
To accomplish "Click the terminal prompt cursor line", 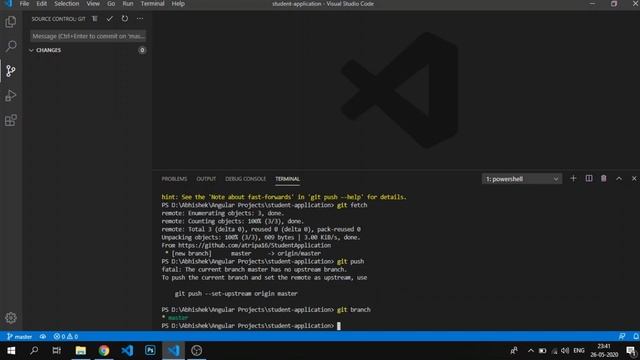I will tap(251, 326).
